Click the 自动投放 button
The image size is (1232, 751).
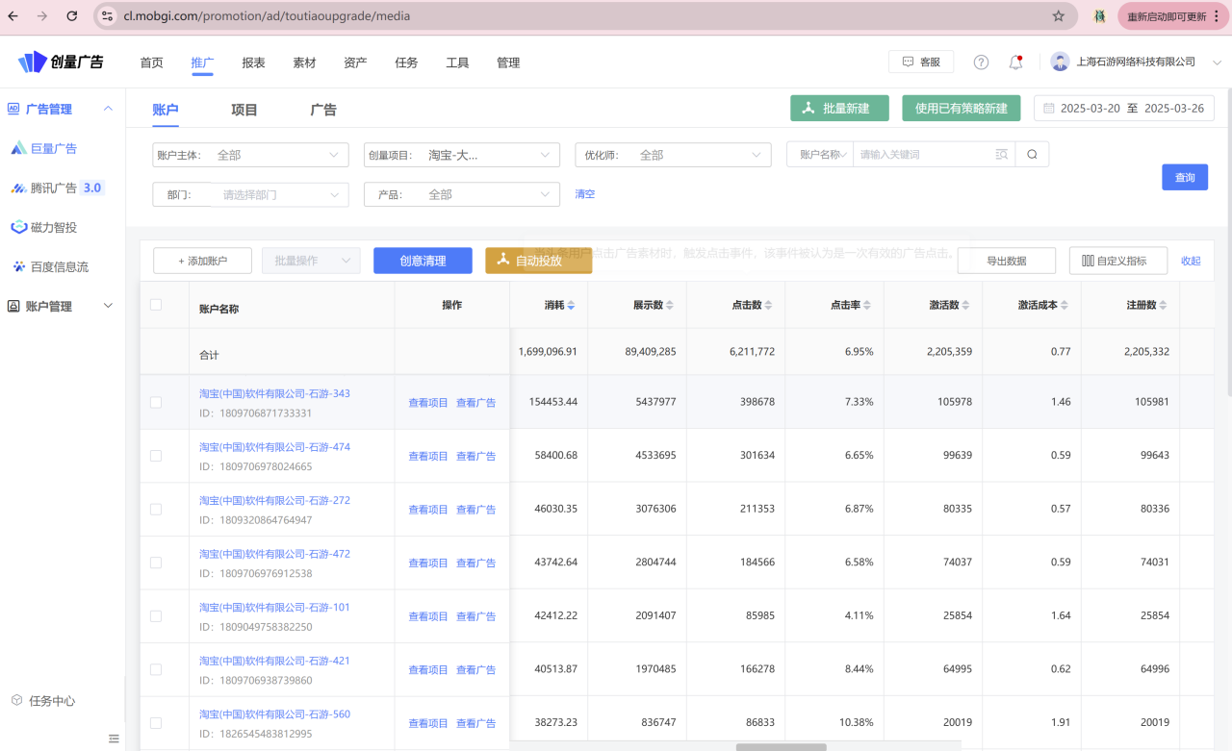pyautogui.click(x=539, y=260)
